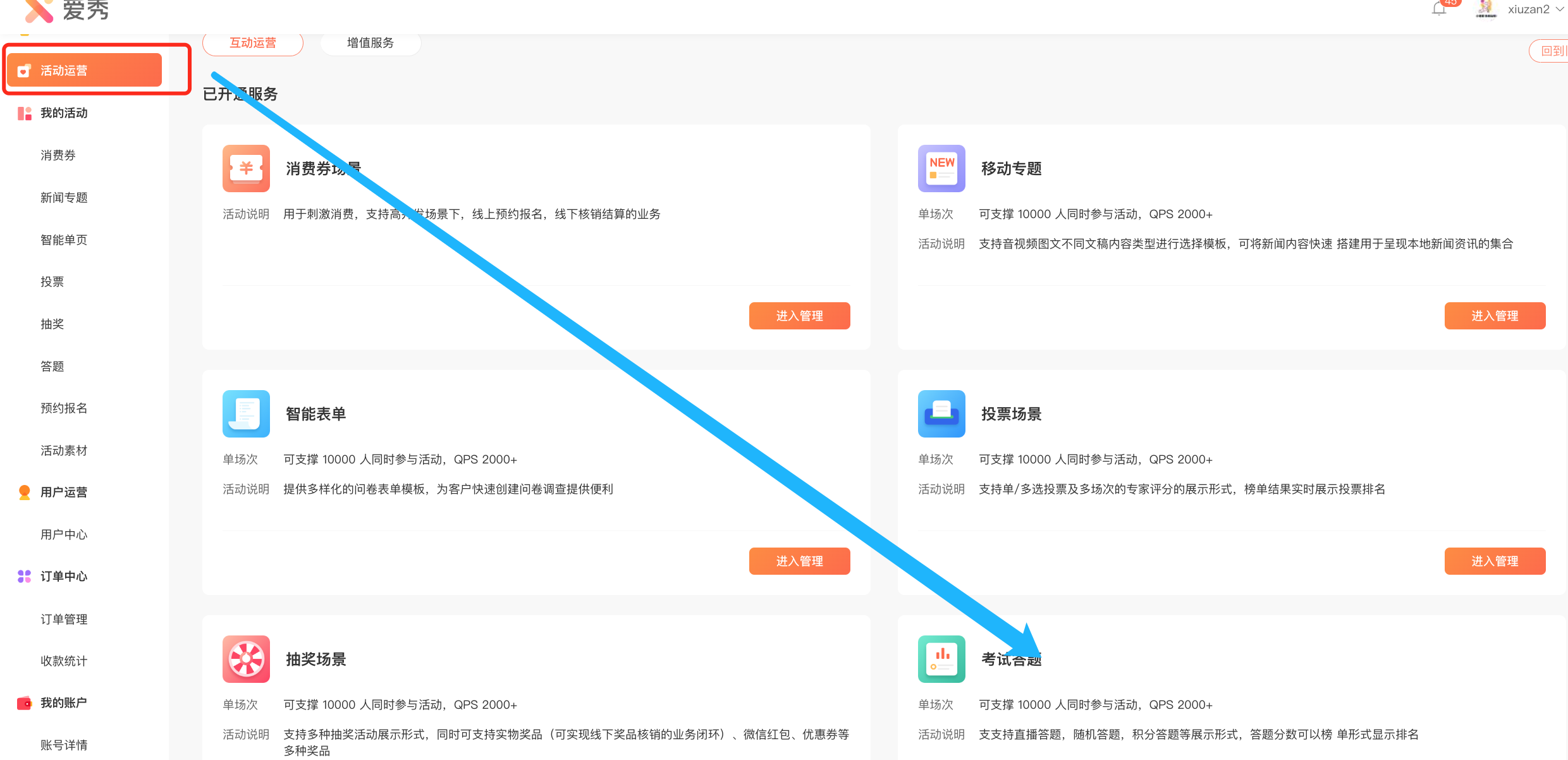This screenshot has width=1568, height=760.
Task: Open 抽奖 in the sidebar
Action: point(52,324)
